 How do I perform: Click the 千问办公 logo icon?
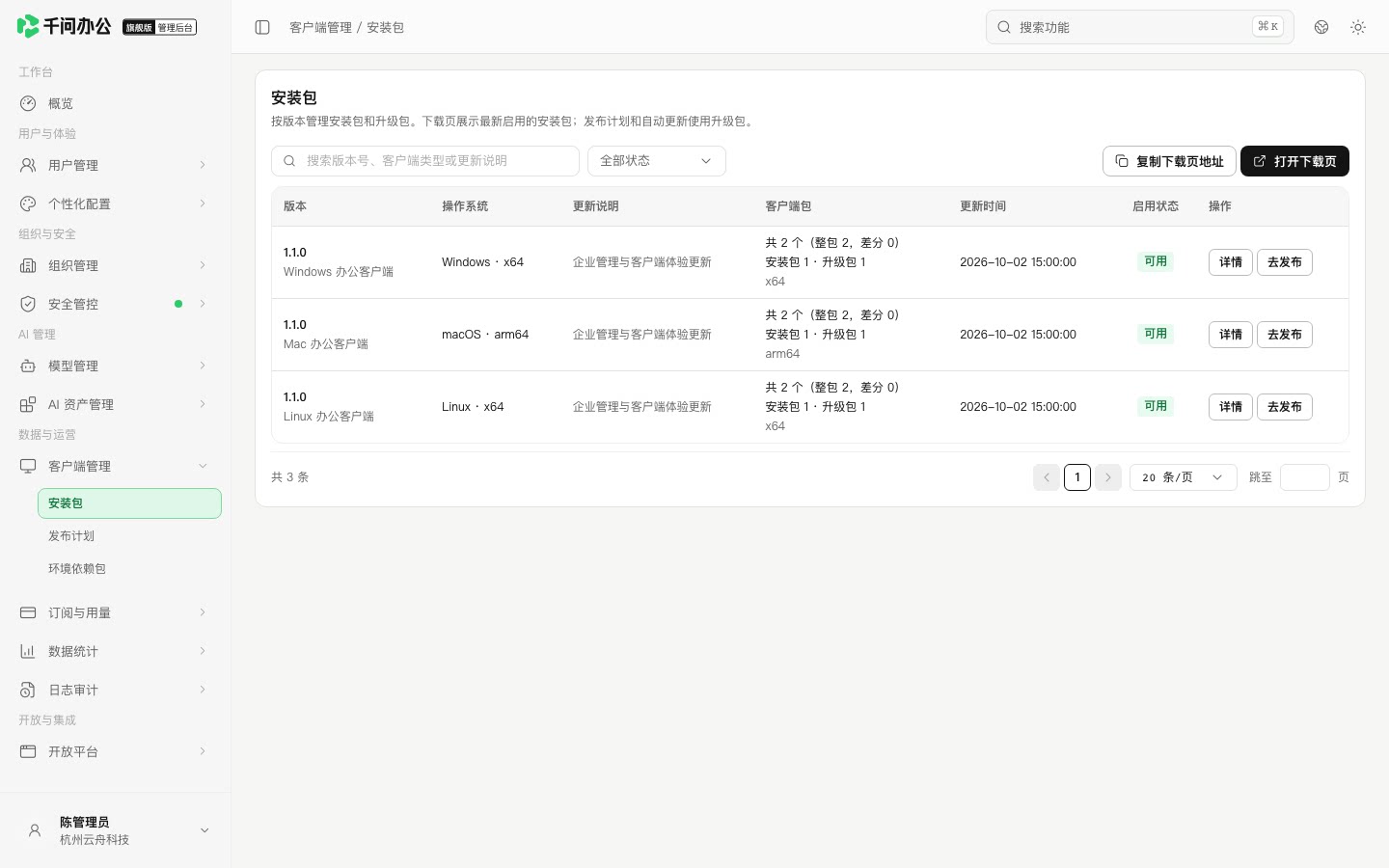click(x=28, y=26)
